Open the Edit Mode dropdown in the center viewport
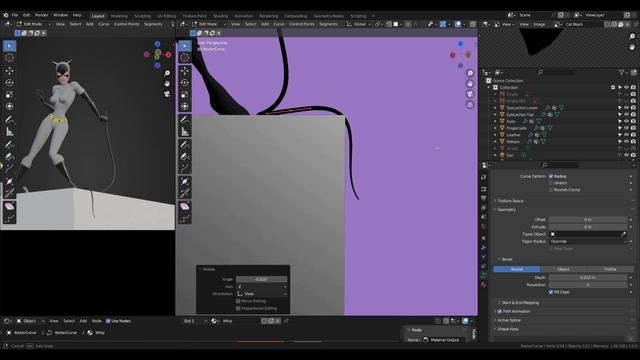The height and width of the screenshot is (360, 640). 210,24
